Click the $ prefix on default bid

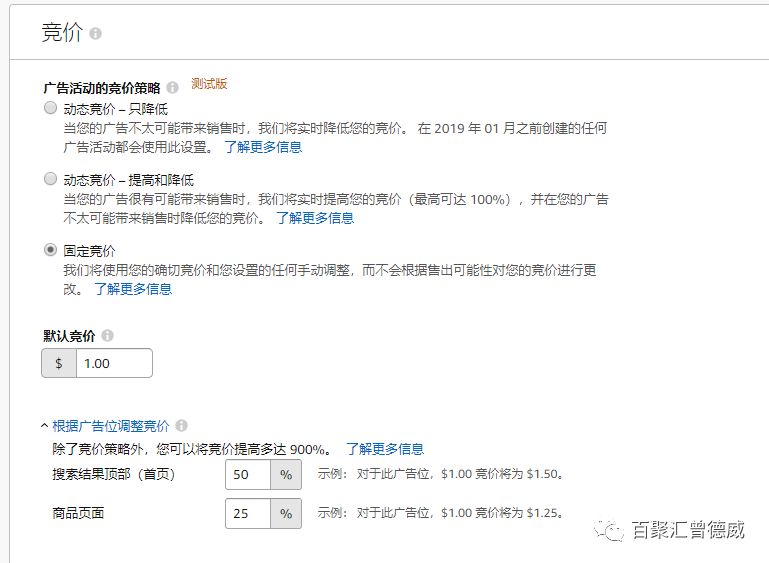coord(59,363)
